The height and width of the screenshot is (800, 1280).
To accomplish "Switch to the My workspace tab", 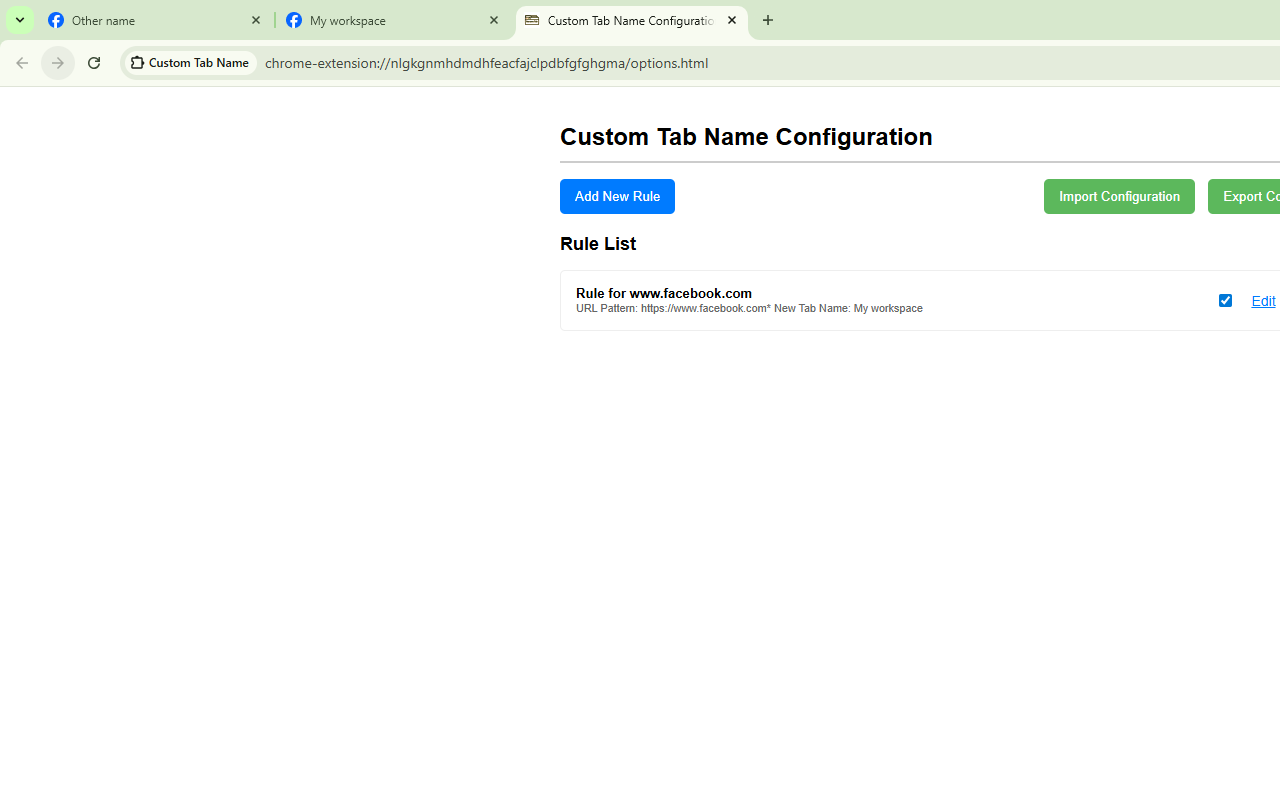I will 380,20.
